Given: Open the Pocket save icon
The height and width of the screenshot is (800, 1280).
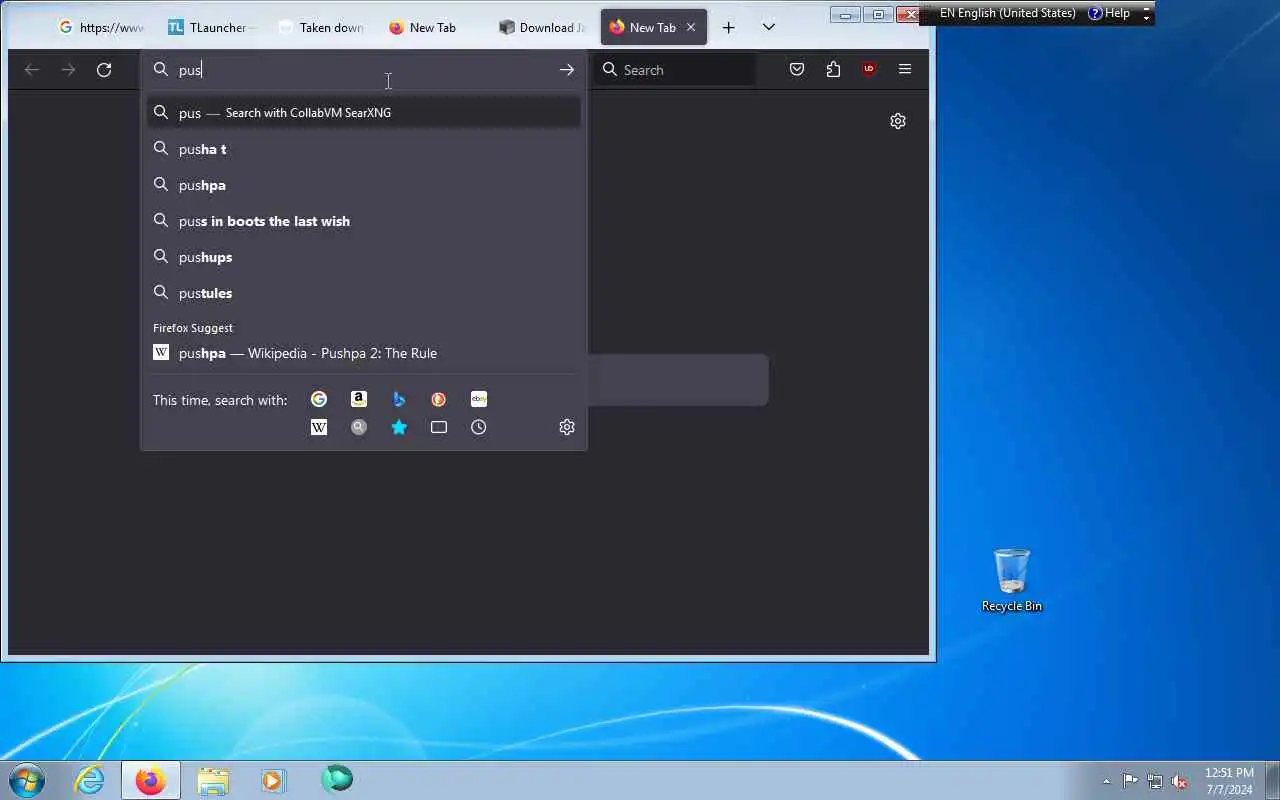Looking at the screenshot, I should (797, 70).
